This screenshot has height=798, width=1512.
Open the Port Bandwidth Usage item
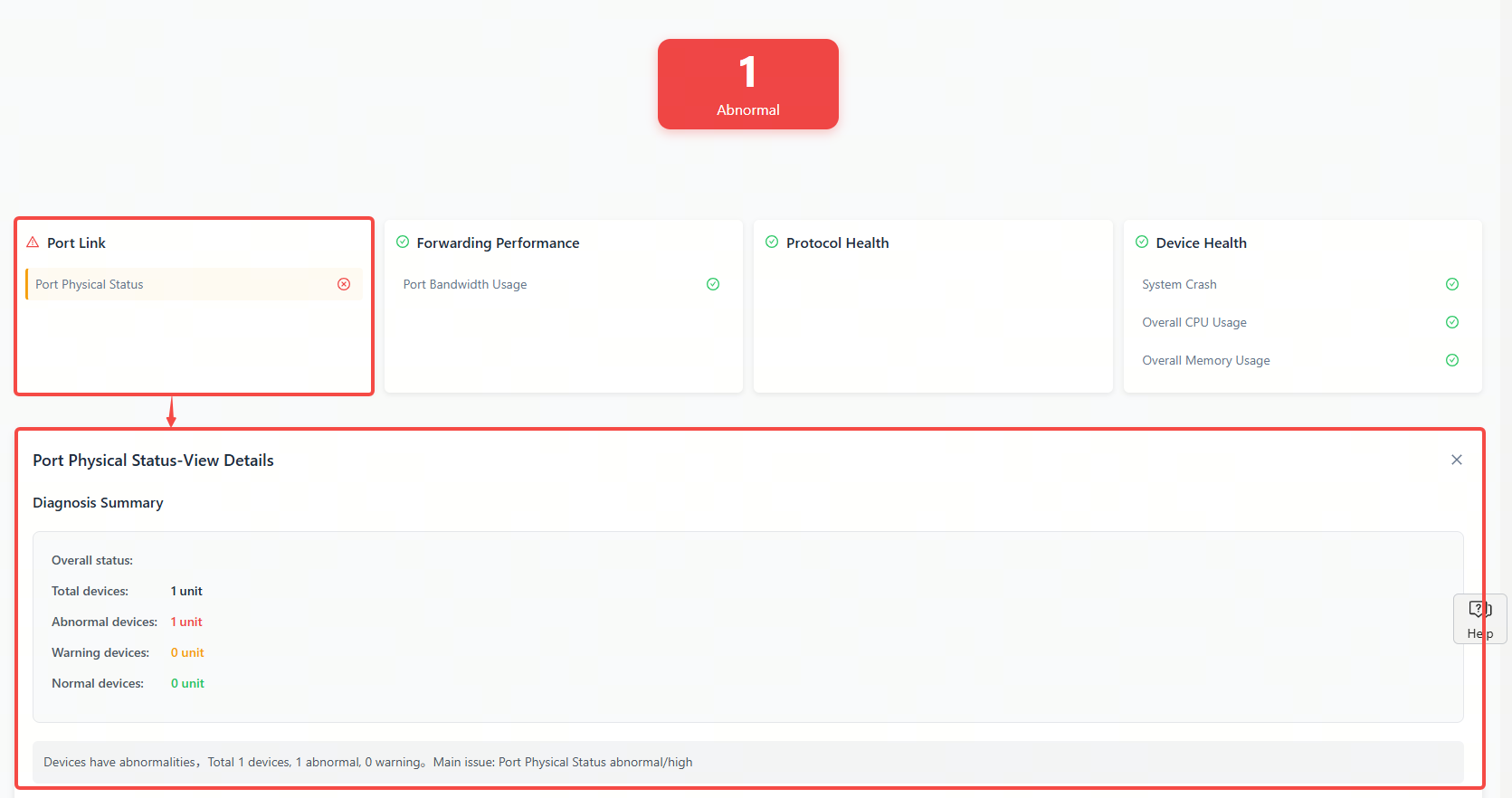[x=465, y=284]
